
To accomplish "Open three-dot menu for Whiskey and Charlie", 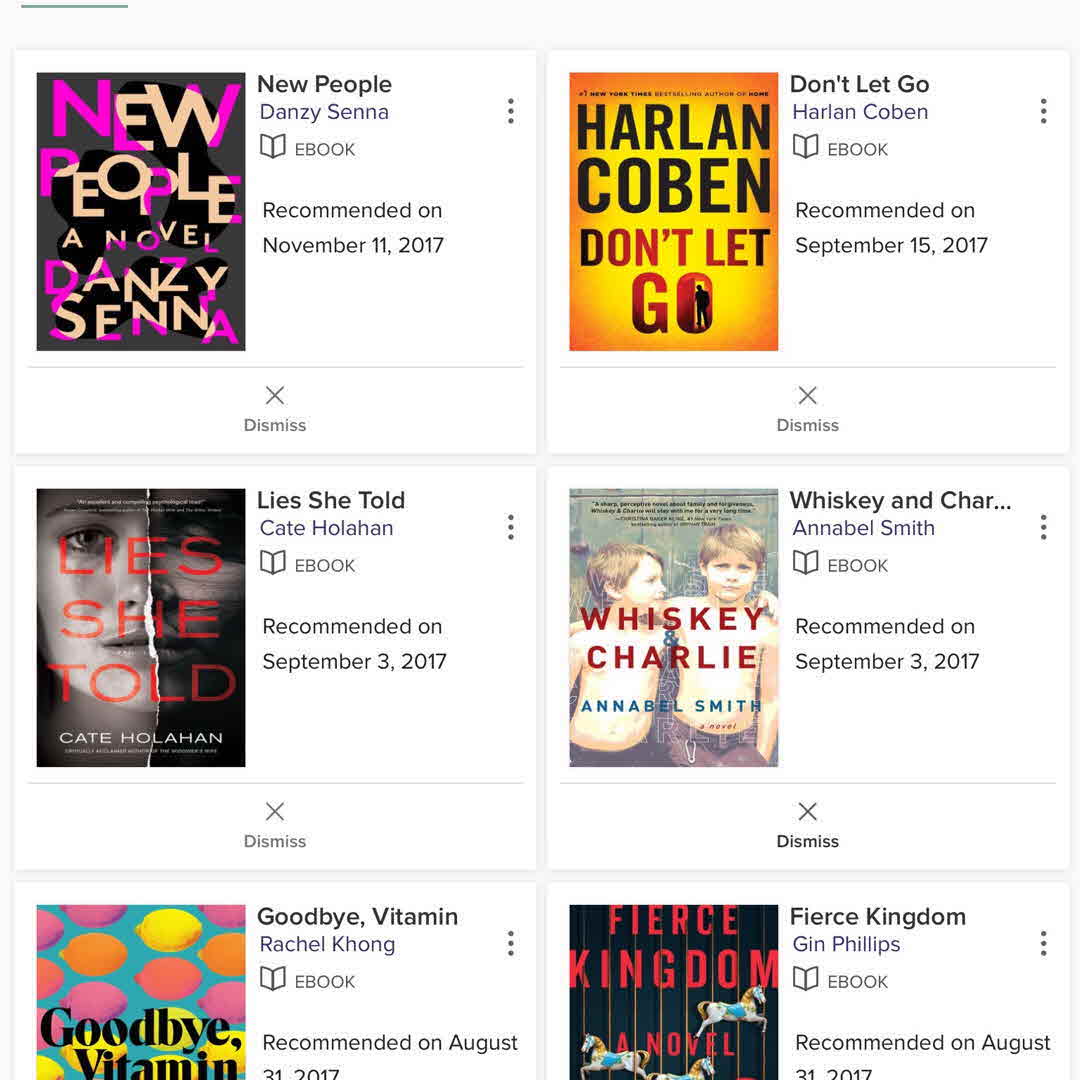I will pos(1043,527).
